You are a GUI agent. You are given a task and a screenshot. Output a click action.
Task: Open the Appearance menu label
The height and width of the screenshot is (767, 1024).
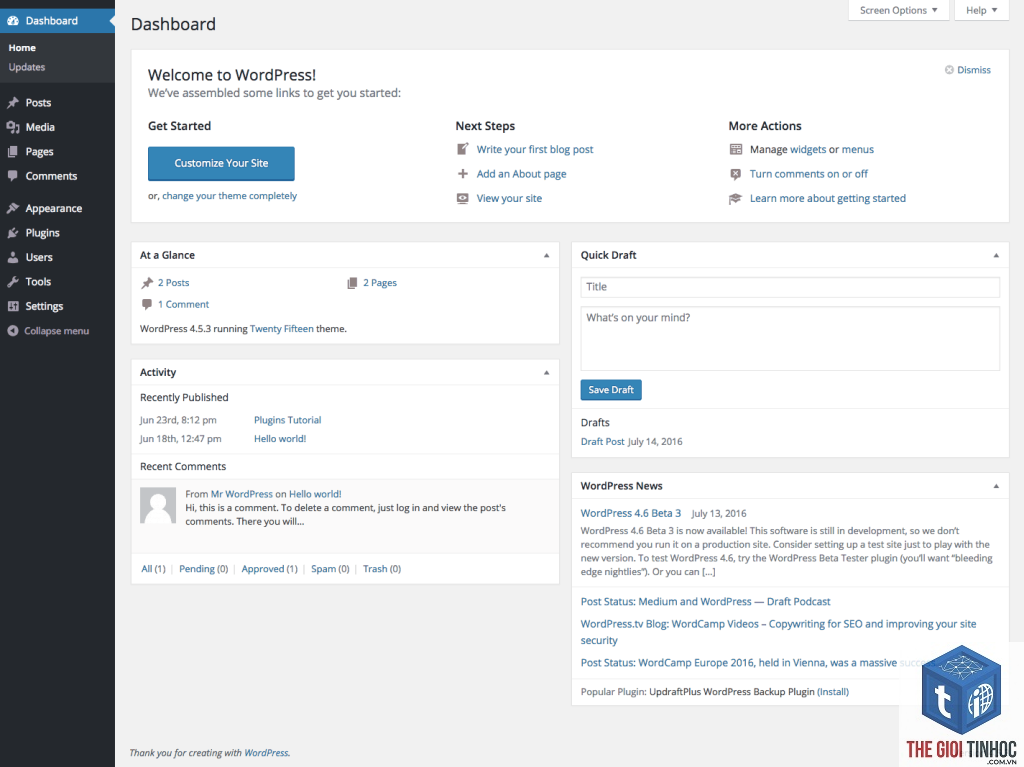pyautogui.click(x=54, y=208)
